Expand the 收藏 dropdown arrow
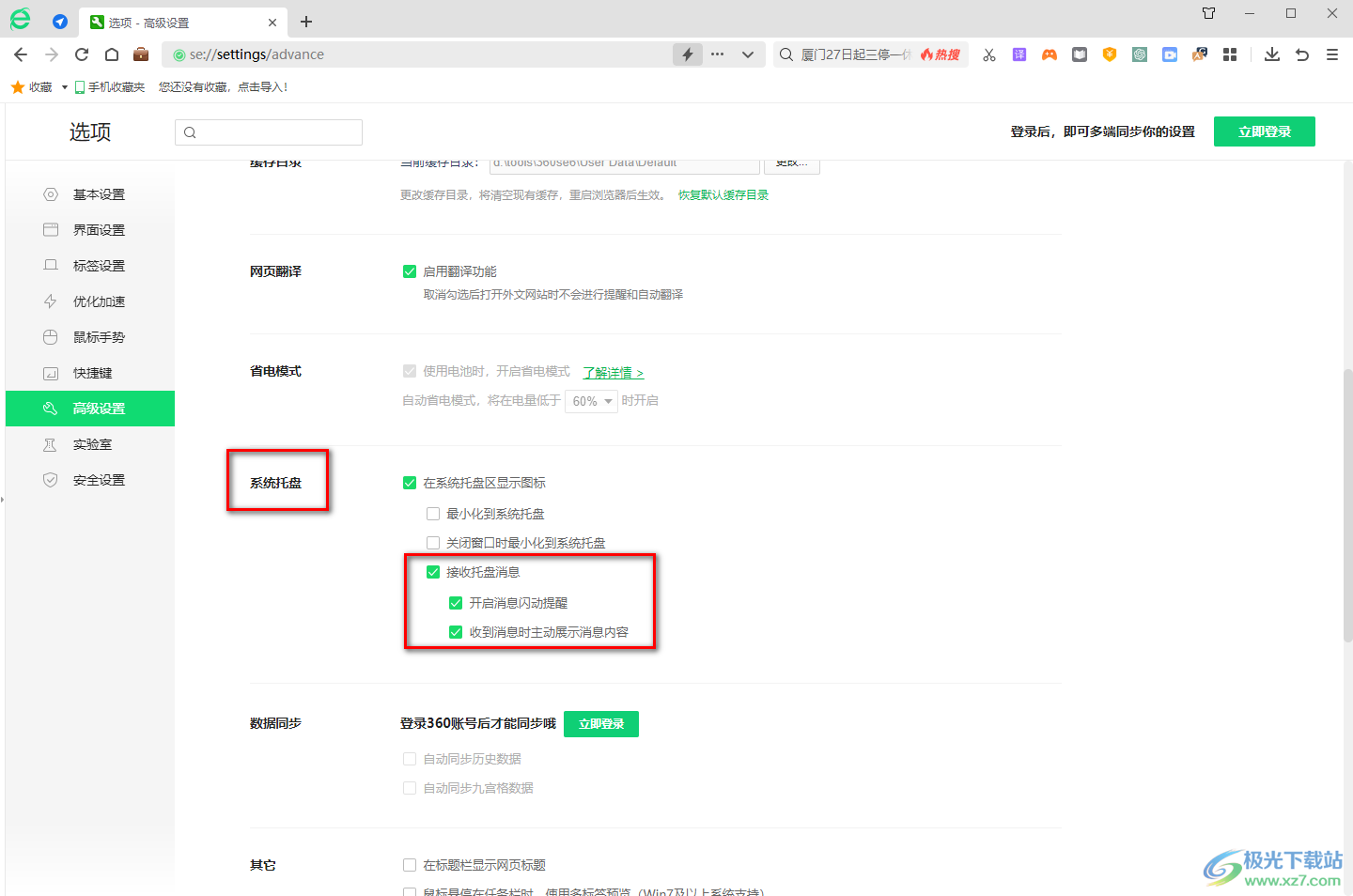1353x896 pixels. [x=65, y=87]
